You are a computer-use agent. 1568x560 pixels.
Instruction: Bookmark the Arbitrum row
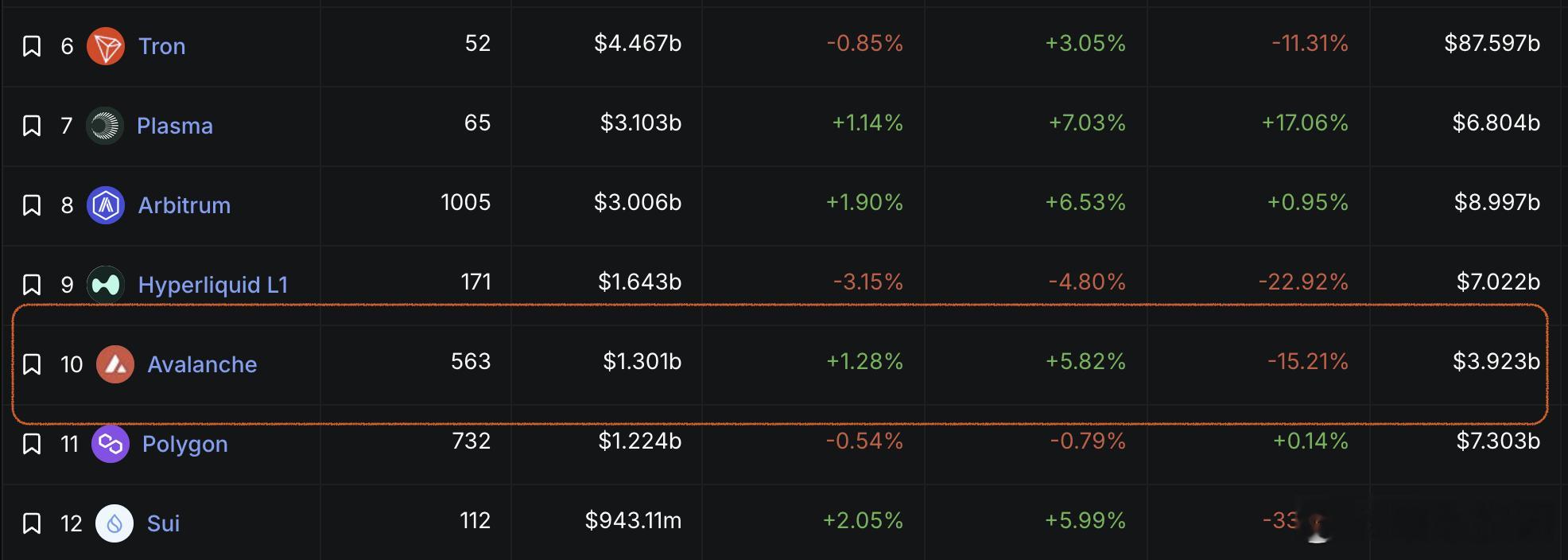(32, 204)
